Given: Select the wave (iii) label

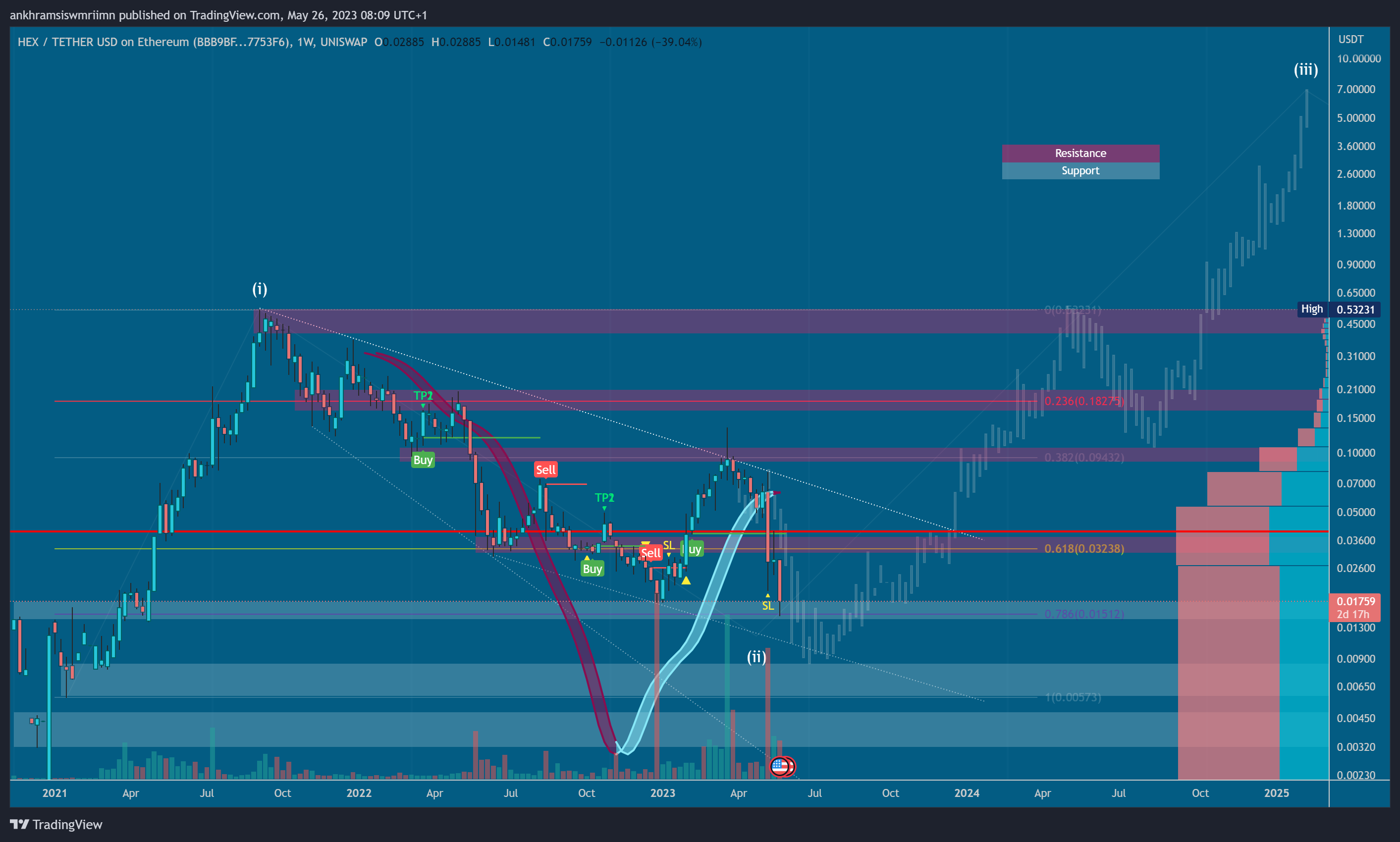Looking at the screenshot, I should point(1306,69).
